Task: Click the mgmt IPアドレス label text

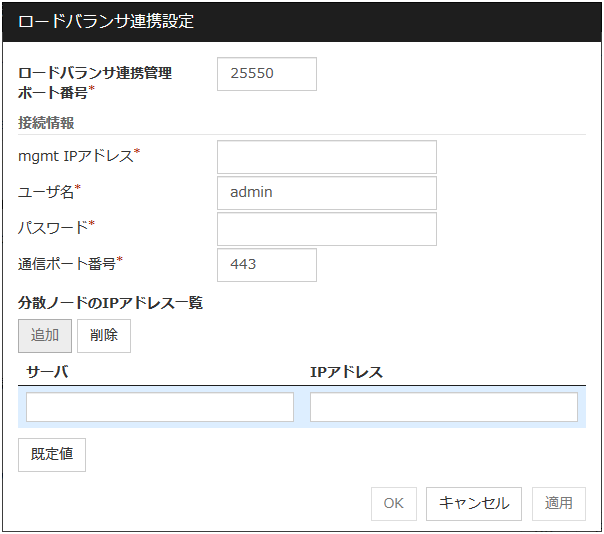Action: tap(76, 155)
